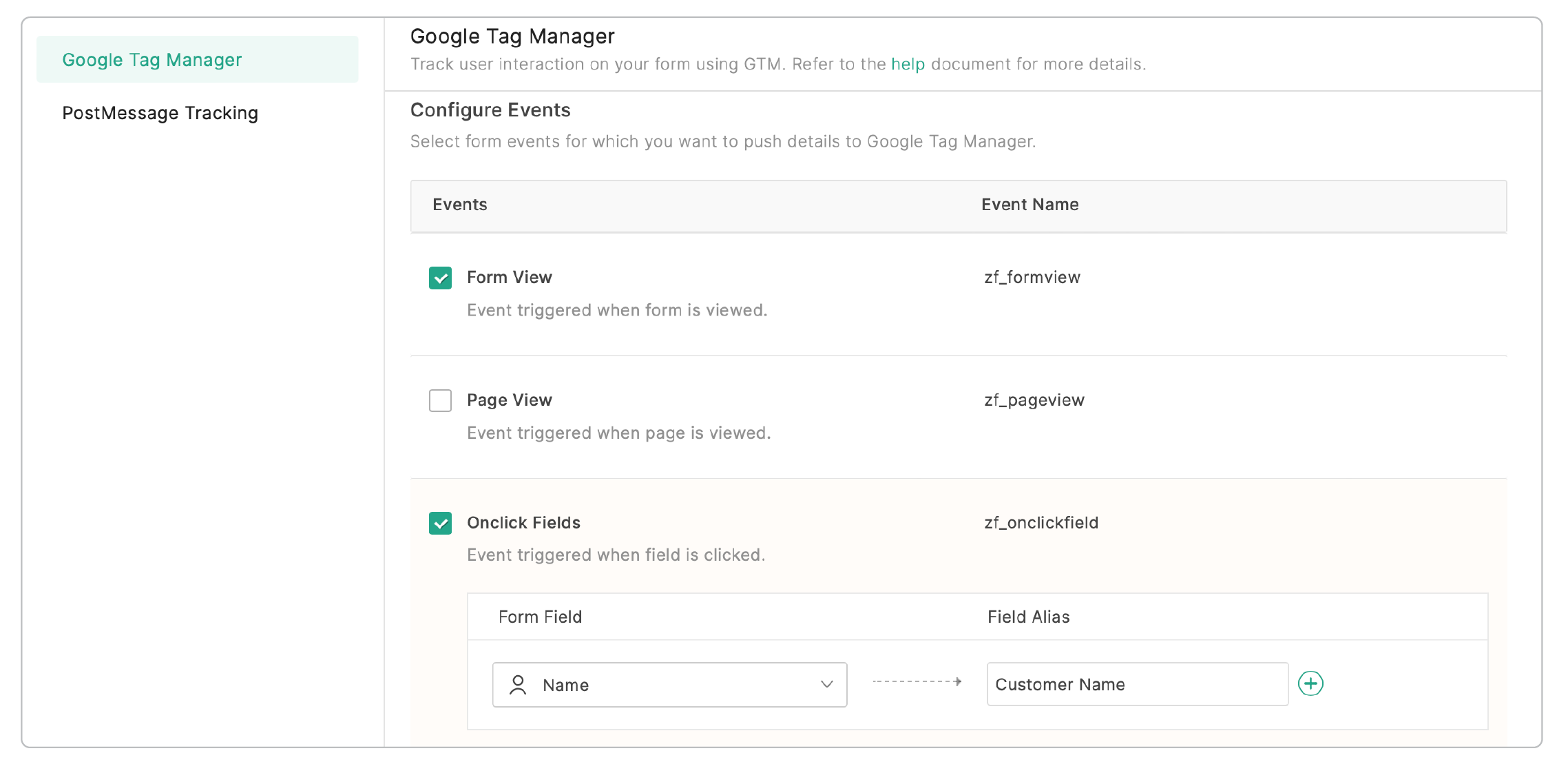The width and height of the screenshot is (1568, 773).
Task: Enable the Page View checkbox
Action: 440,400
